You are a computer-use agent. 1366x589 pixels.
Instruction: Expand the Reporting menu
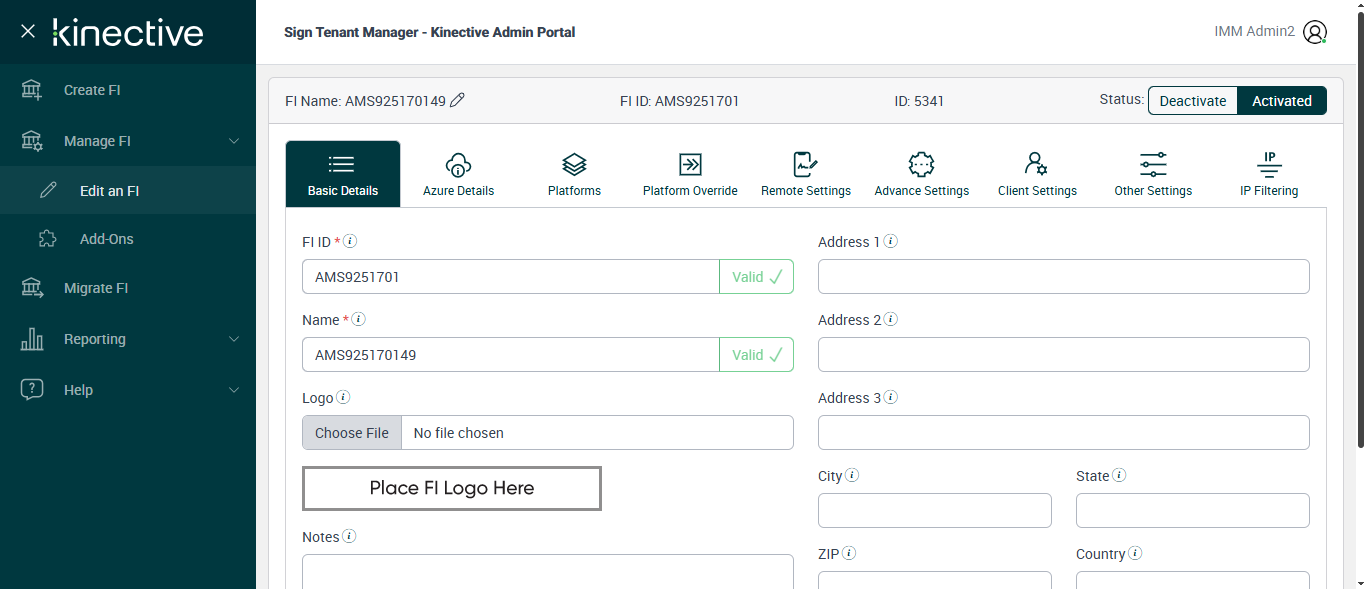[234, 339]
